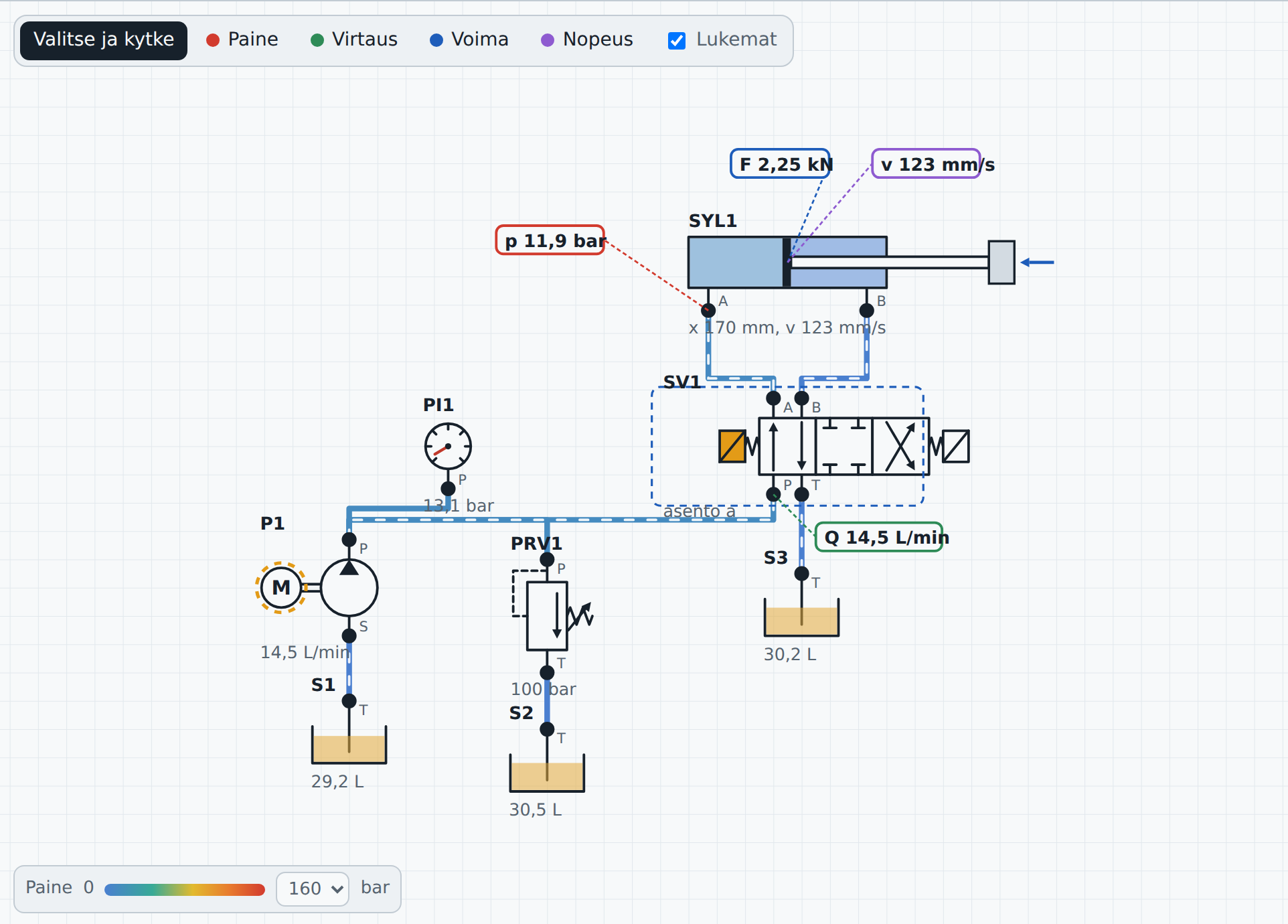Click the blue load force arrow

[1037, 262]
